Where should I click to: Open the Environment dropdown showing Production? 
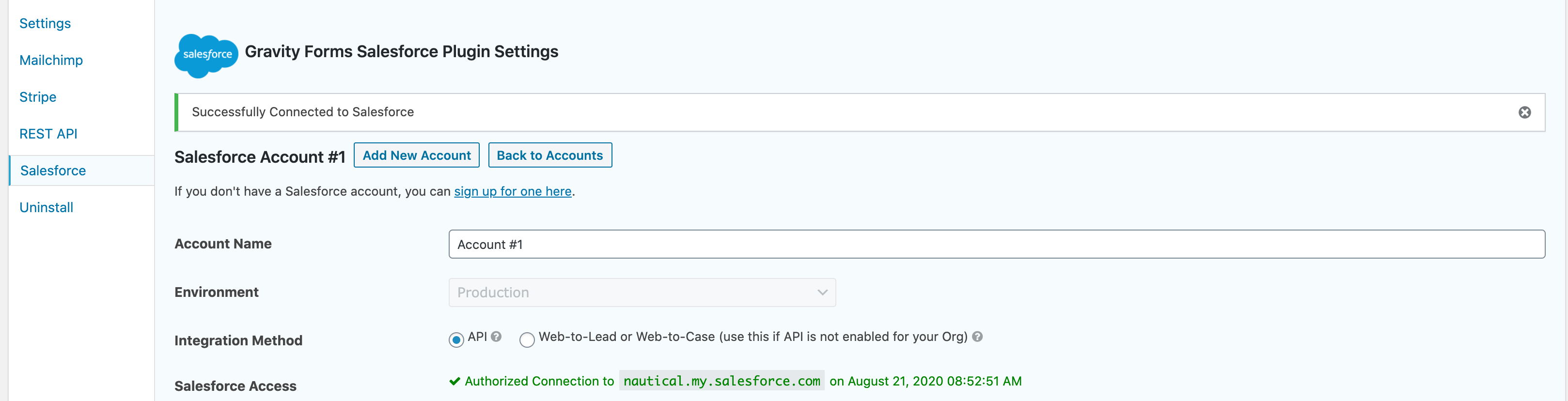coord(642,293)
